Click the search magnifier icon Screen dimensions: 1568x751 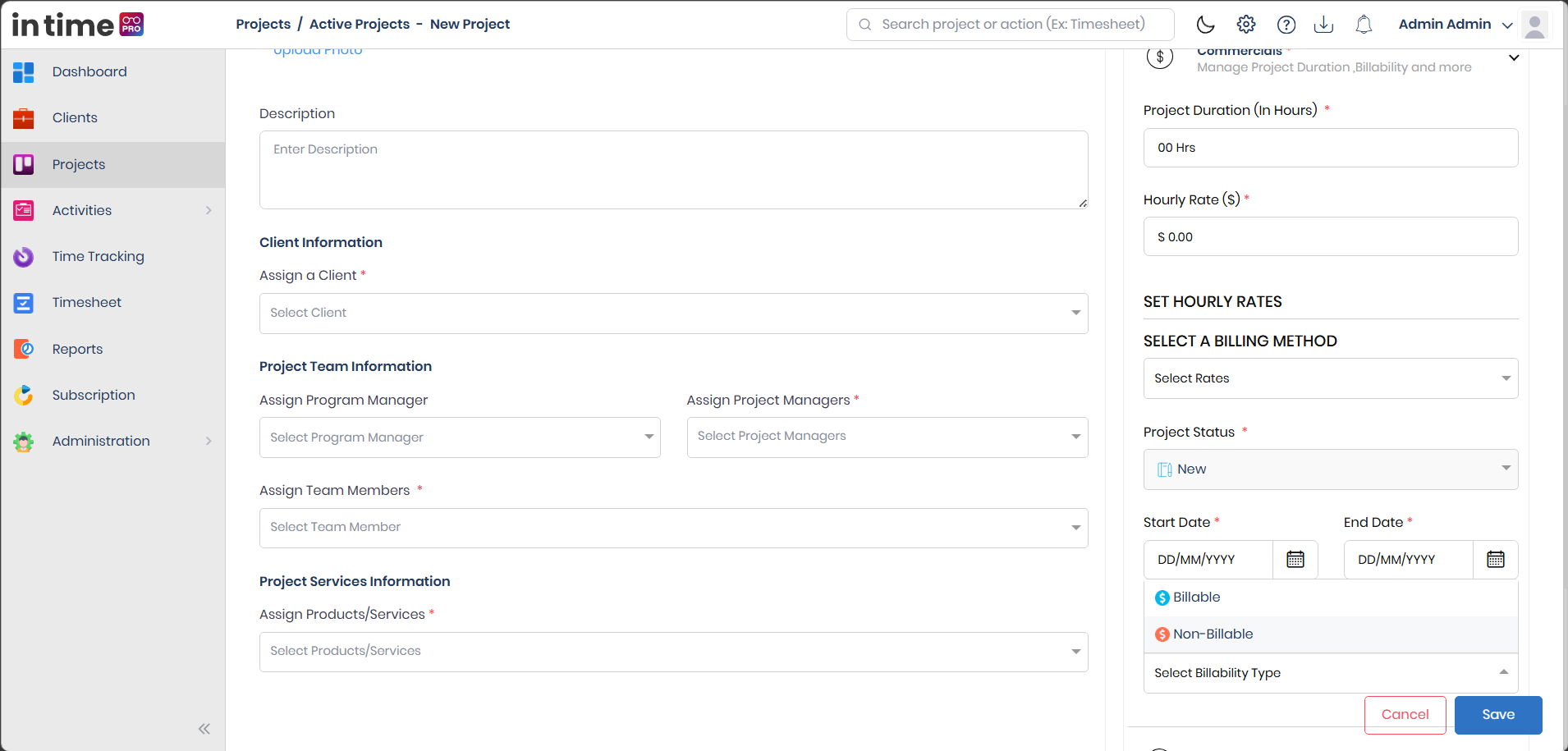tap(865, 25)
